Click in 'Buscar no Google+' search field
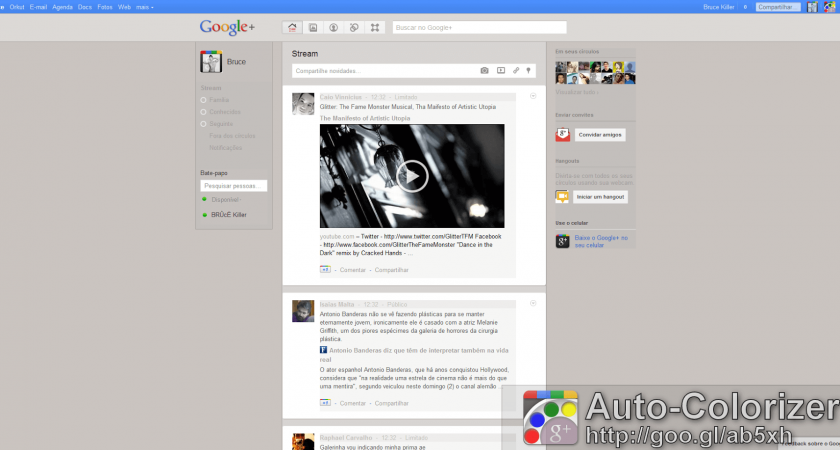Screen dimensions: 840x450 pos(479,27)
